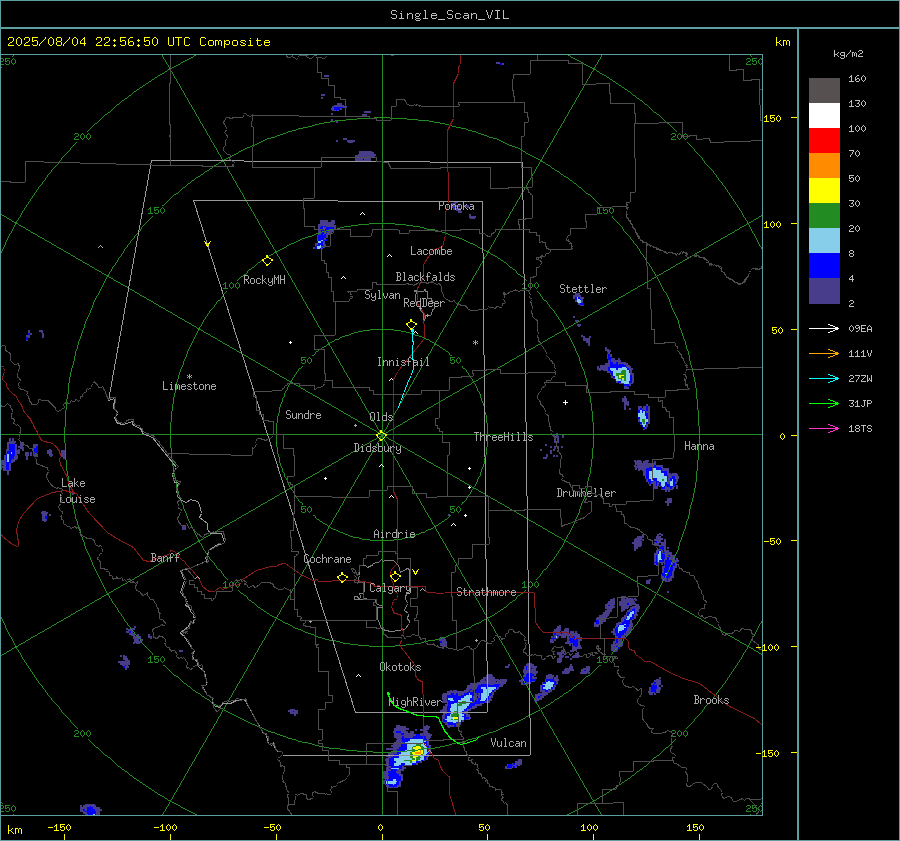The width and height of the screenshot is (900, 841).
Task: Click the purple 2-4 color swatch
Action: [x=824, y=290]
